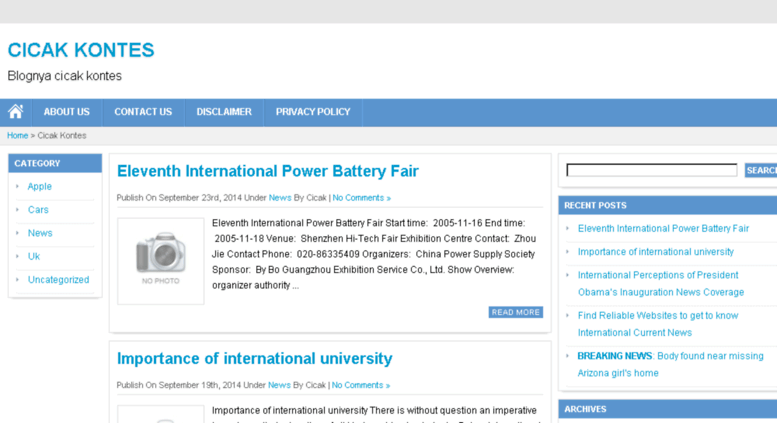The height and width of the screenshot is (423, 777).
Task: Click the Cicak Kontes site title
Action: click(81, 50)
